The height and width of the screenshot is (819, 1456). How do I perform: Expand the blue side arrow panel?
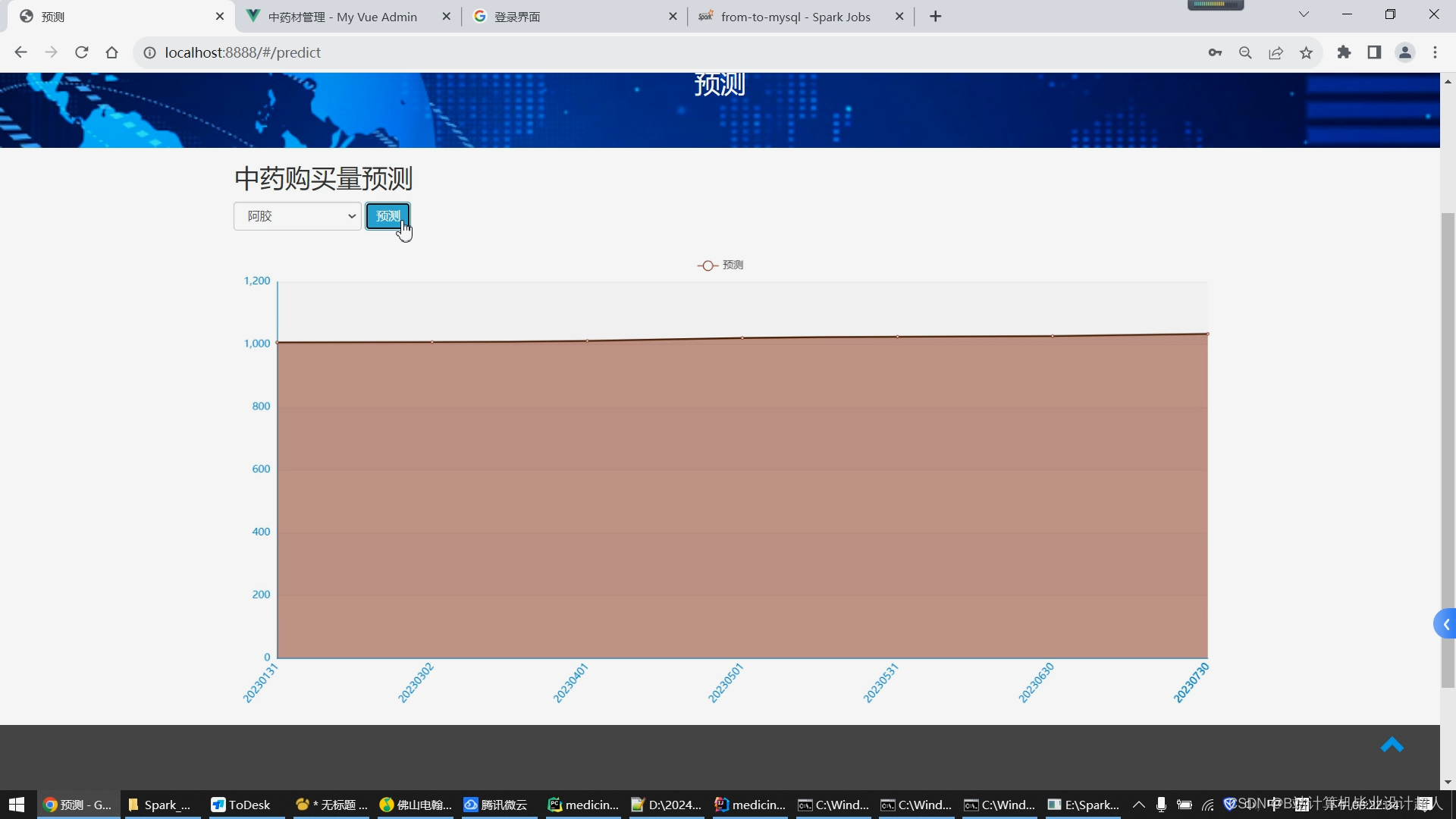1445,624
